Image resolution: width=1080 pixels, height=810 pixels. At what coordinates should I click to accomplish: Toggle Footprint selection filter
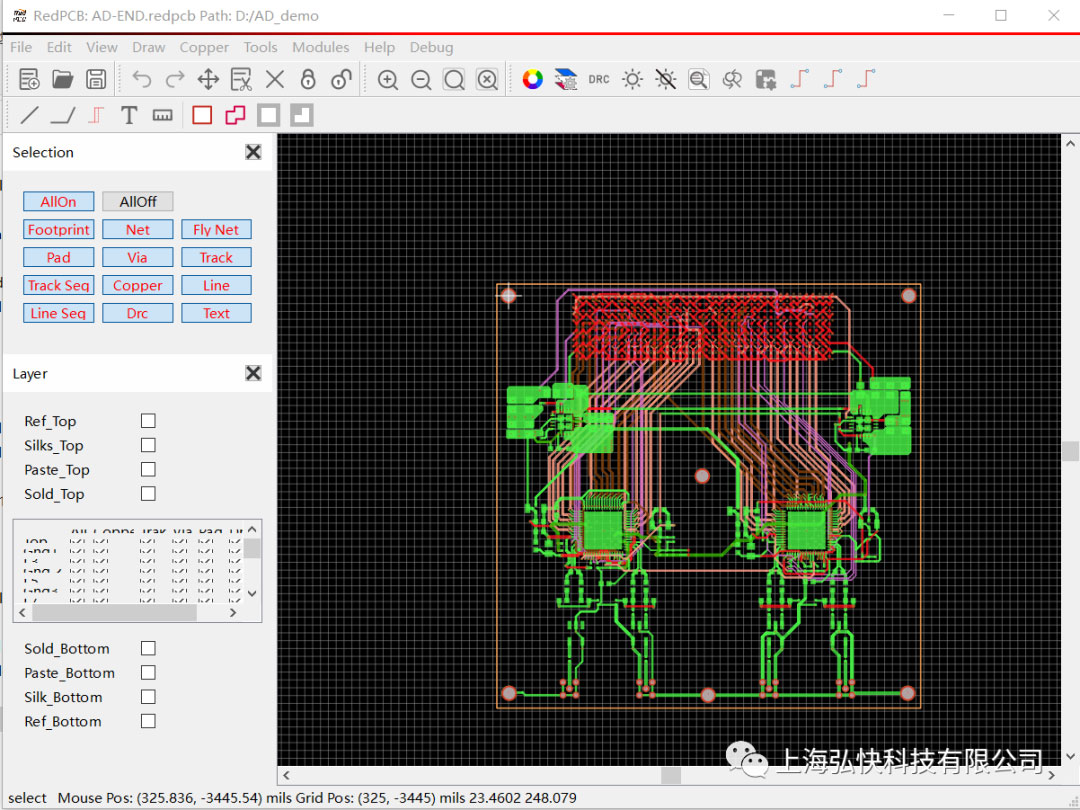[59, 229]
